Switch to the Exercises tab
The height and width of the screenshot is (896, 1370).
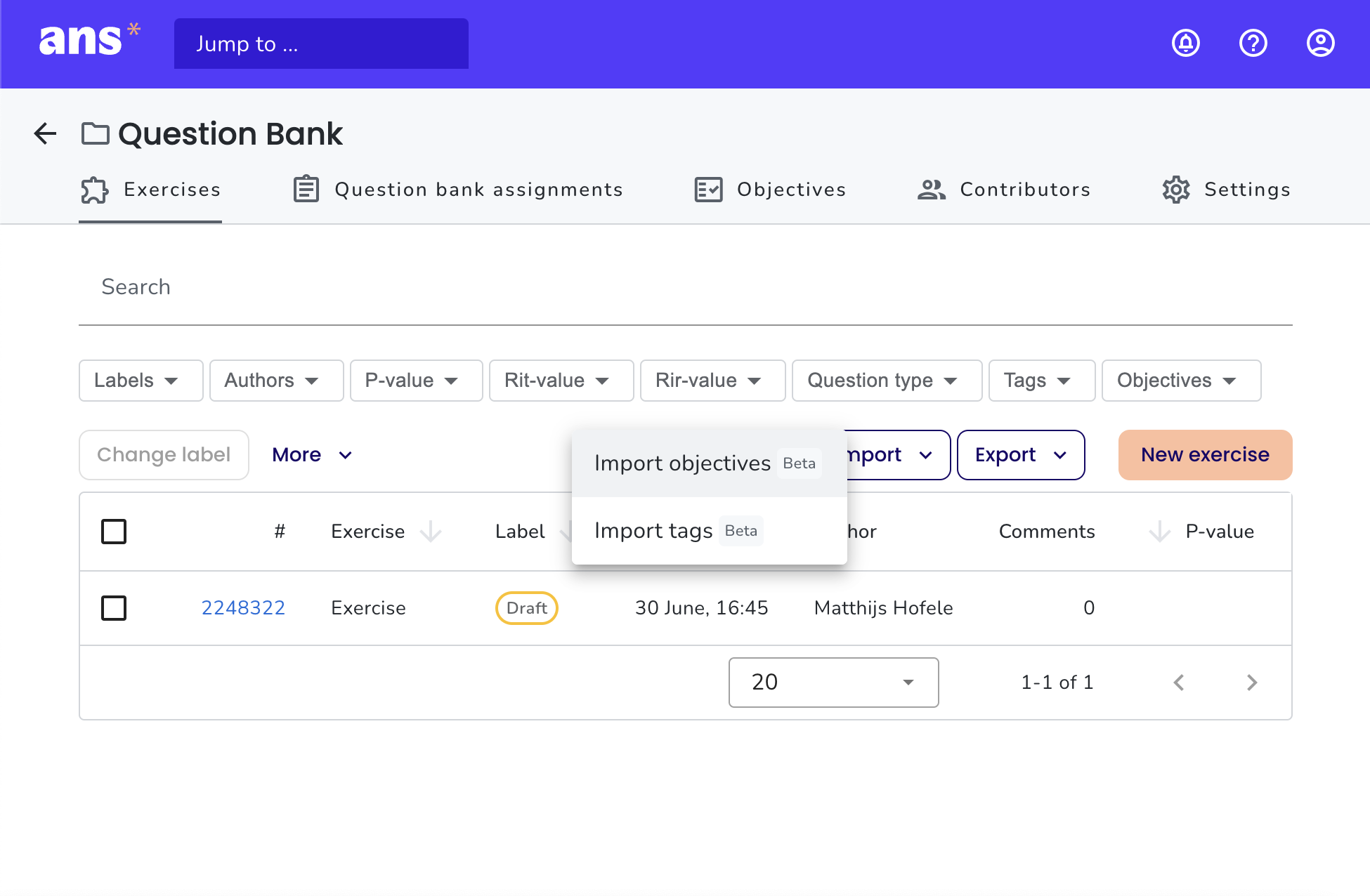tap(150, 190)
